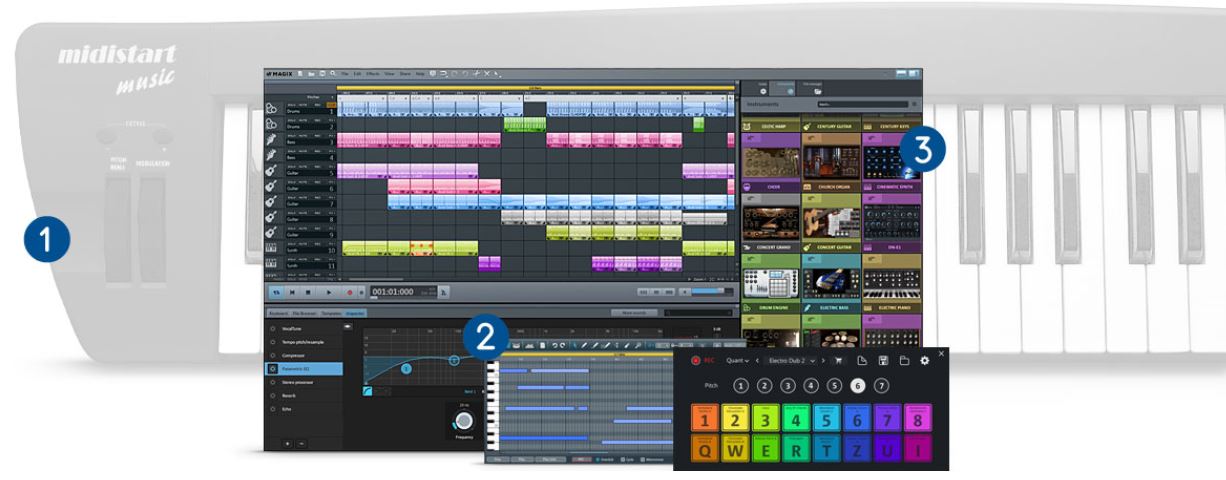1226x480 pixels.
Task: Click the minus button below the effects list
Action: pos(301,443)
